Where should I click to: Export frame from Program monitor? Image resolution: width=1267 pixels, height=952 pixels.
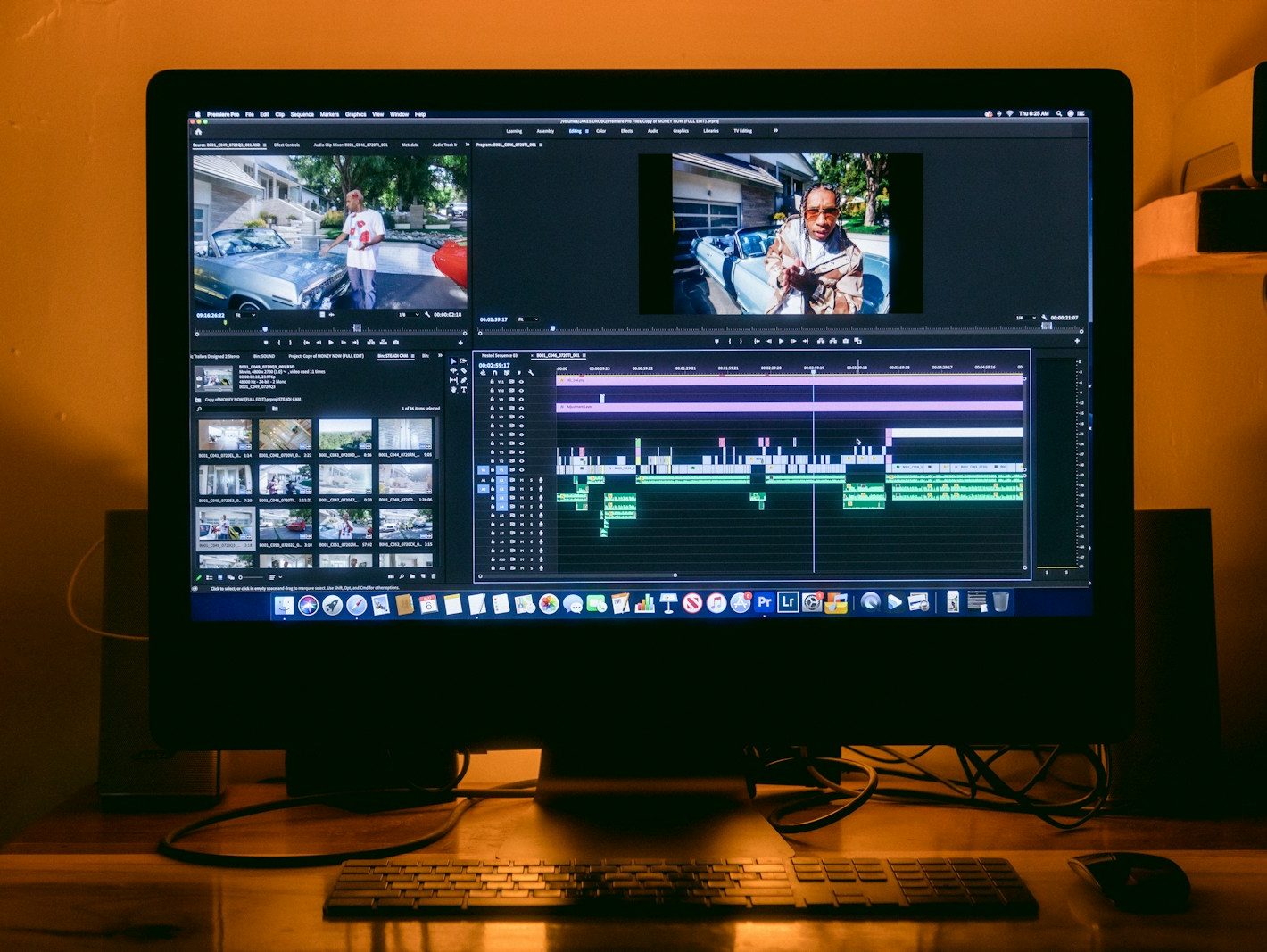click(846, 341)
